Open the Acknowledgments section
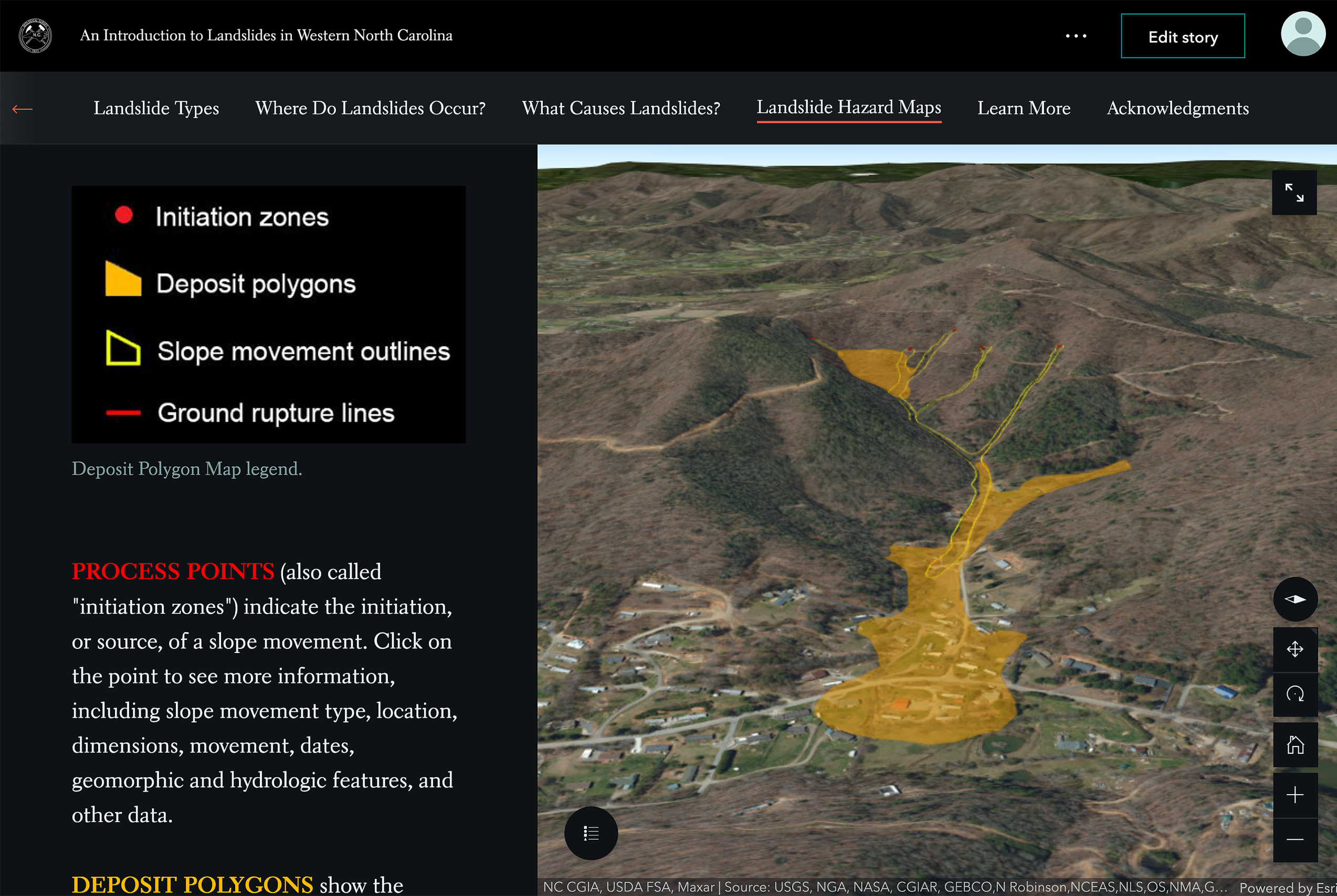This screenshot has width=1337, height=896. coord(1177,108)
